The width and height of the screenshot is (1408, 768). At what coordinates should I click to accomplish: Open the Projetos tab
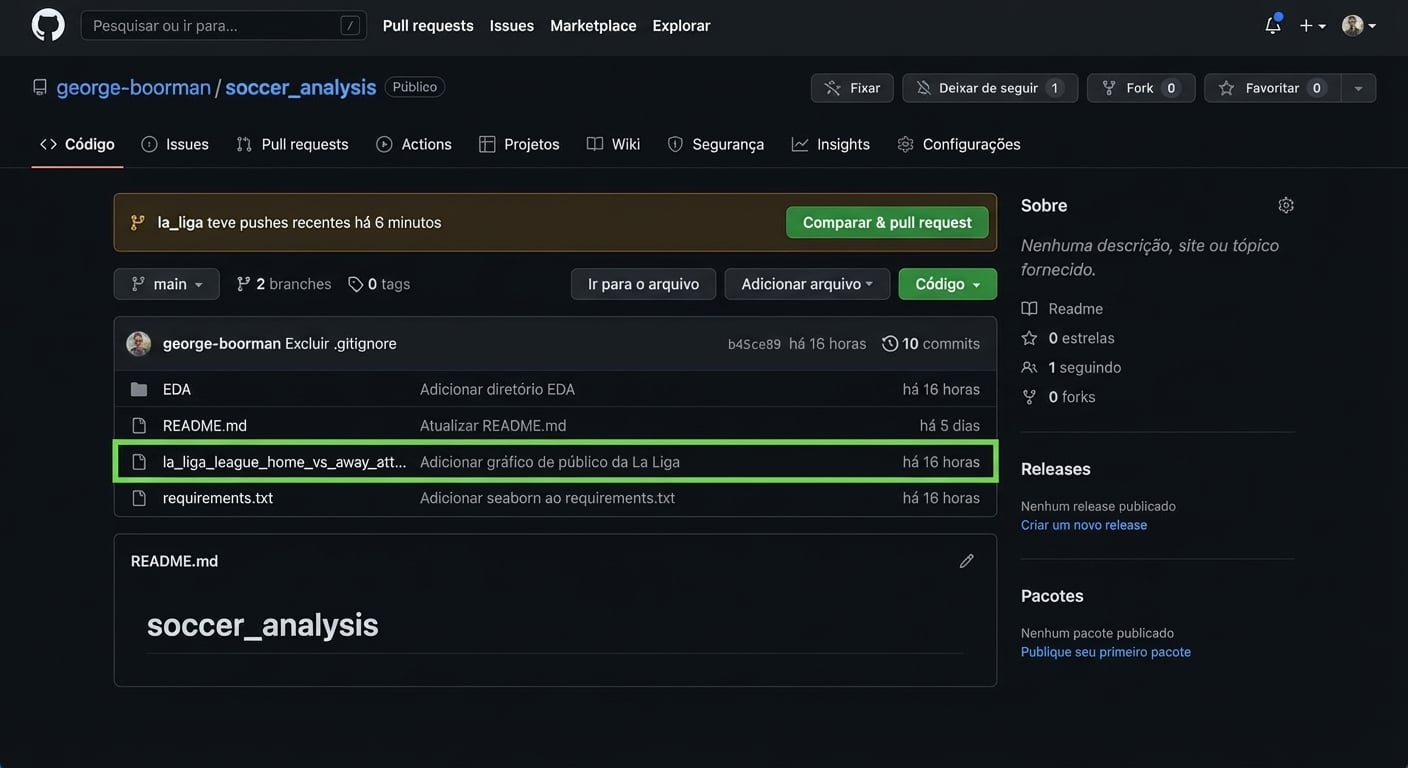pos(519,144)
